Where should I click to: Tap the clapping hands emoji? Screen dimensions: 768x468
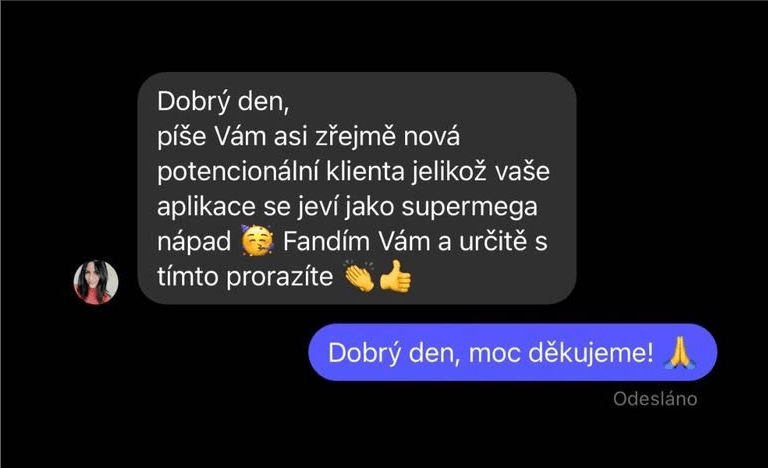pyautogui.click(x=360, y=276)
